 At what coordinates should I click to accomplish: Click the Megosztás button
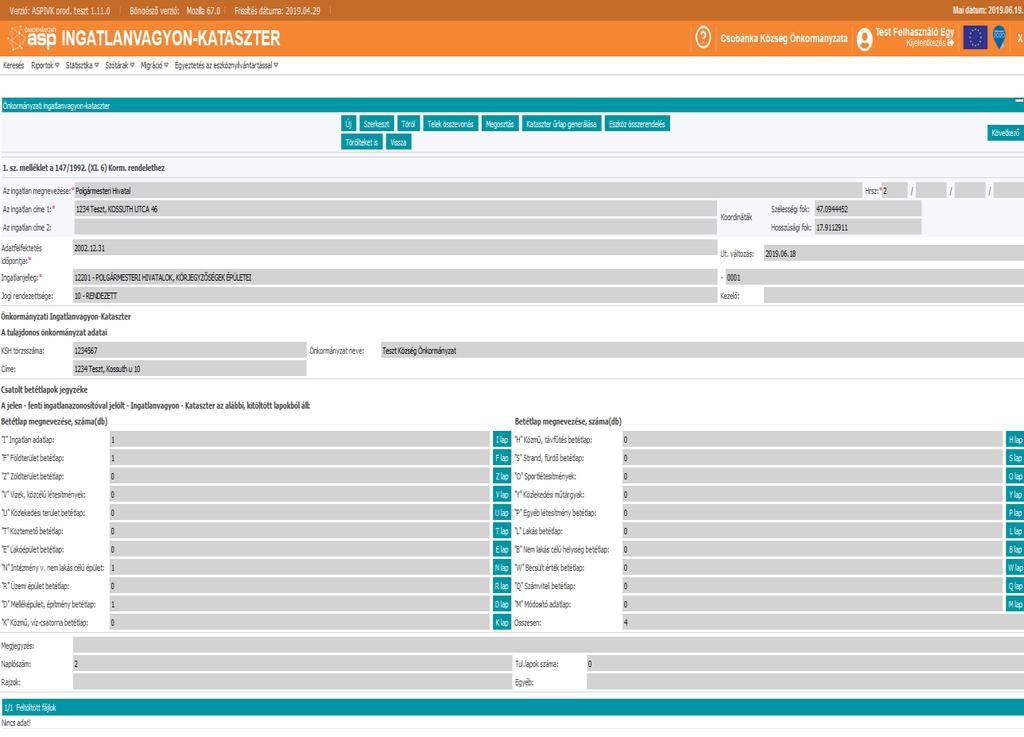500,124
